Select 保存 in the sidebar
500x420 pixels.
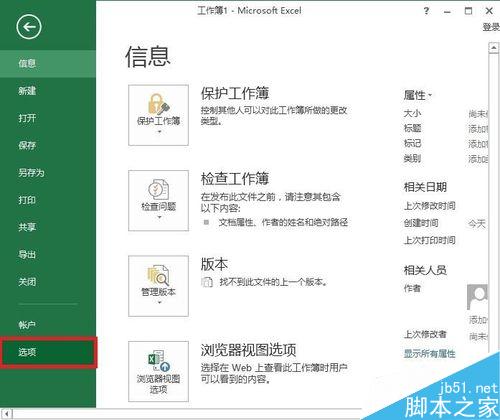point(48,145)
